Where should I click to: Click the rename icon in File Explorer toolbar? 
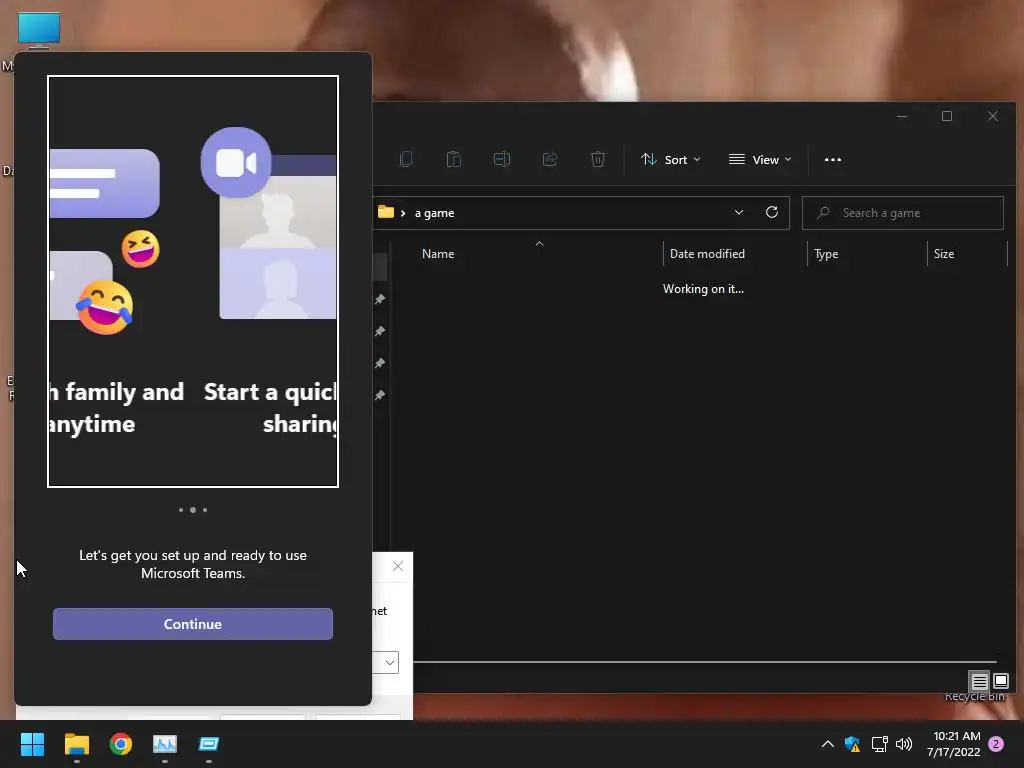click(502, 159)
